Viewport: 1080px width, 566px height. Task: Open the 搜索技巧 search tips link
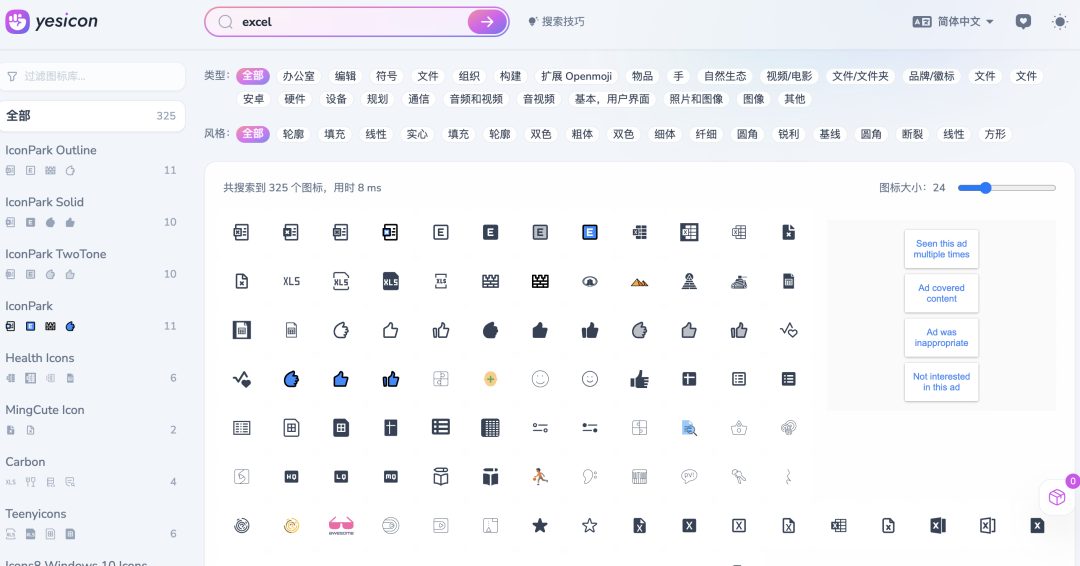557,22
